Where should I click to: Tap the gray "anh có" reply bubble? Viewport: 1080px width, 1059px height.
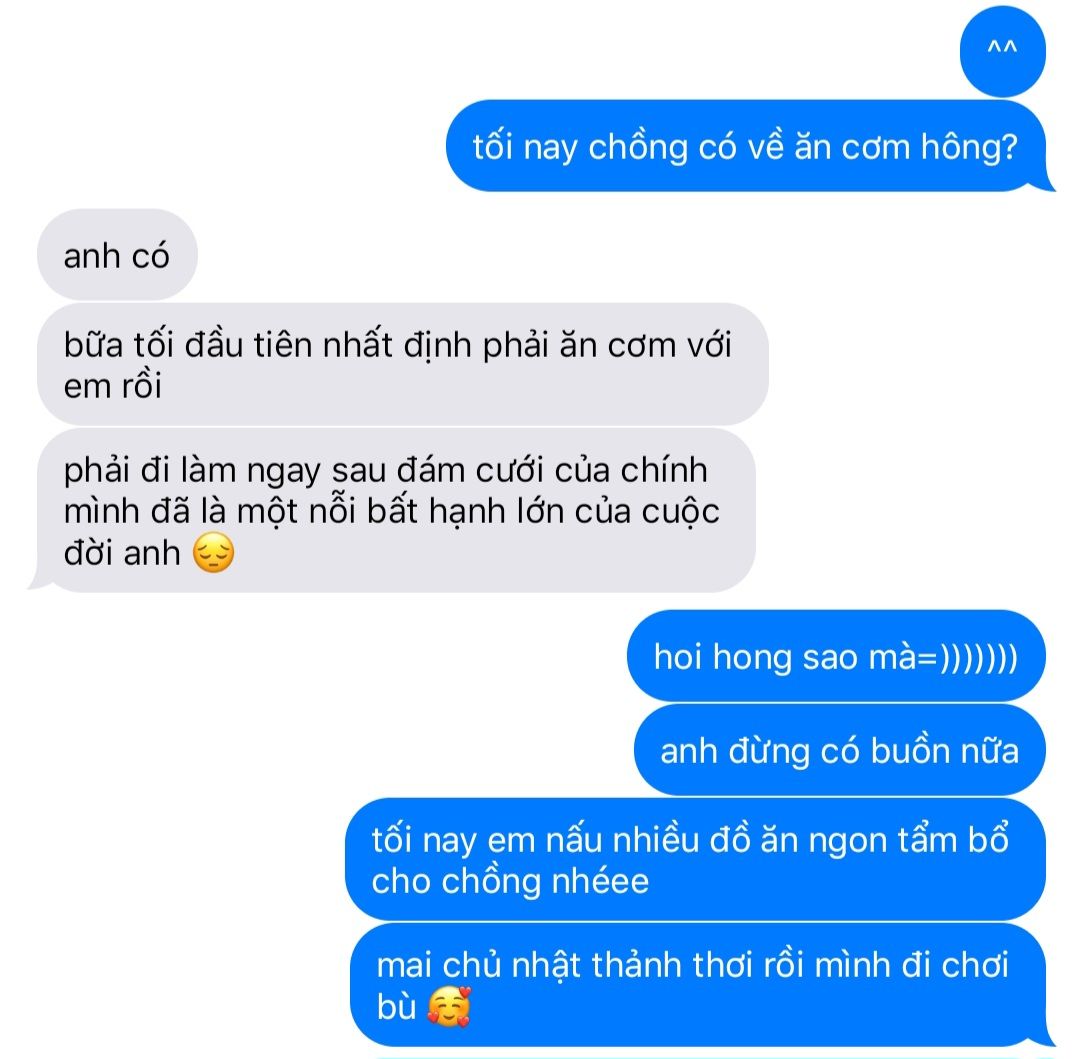[117, 255]
